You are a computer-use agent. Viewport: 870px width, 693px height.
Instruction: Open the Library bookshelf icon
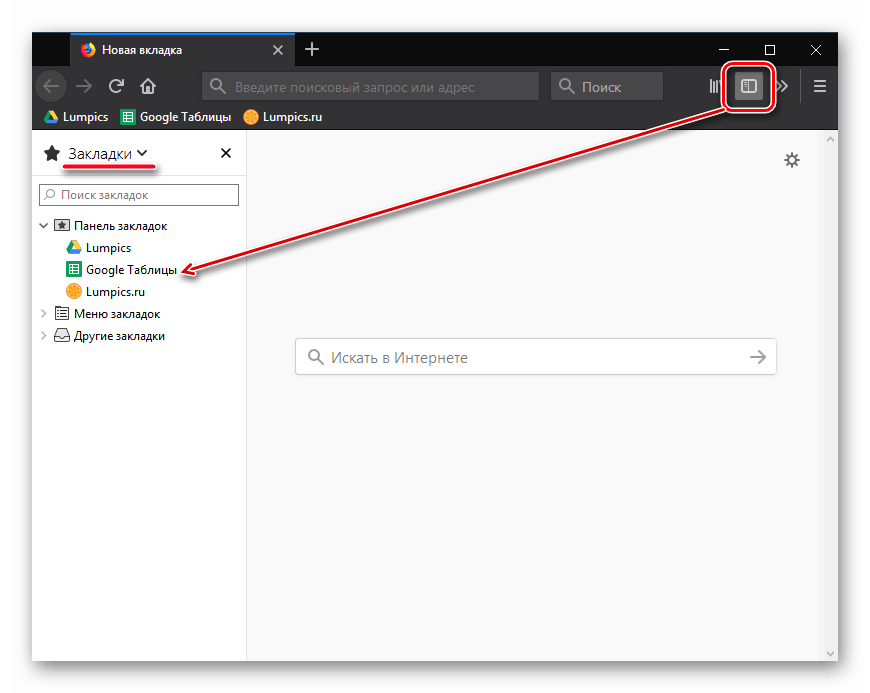coord(714,86)
